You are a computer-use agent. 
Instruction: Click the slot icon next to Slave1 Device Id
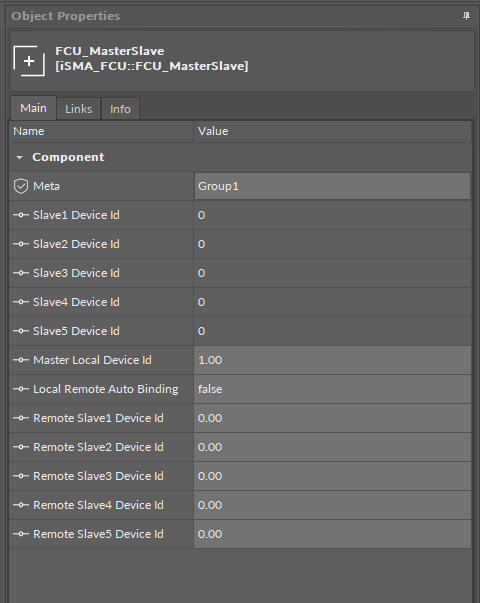tap(21, 215)
